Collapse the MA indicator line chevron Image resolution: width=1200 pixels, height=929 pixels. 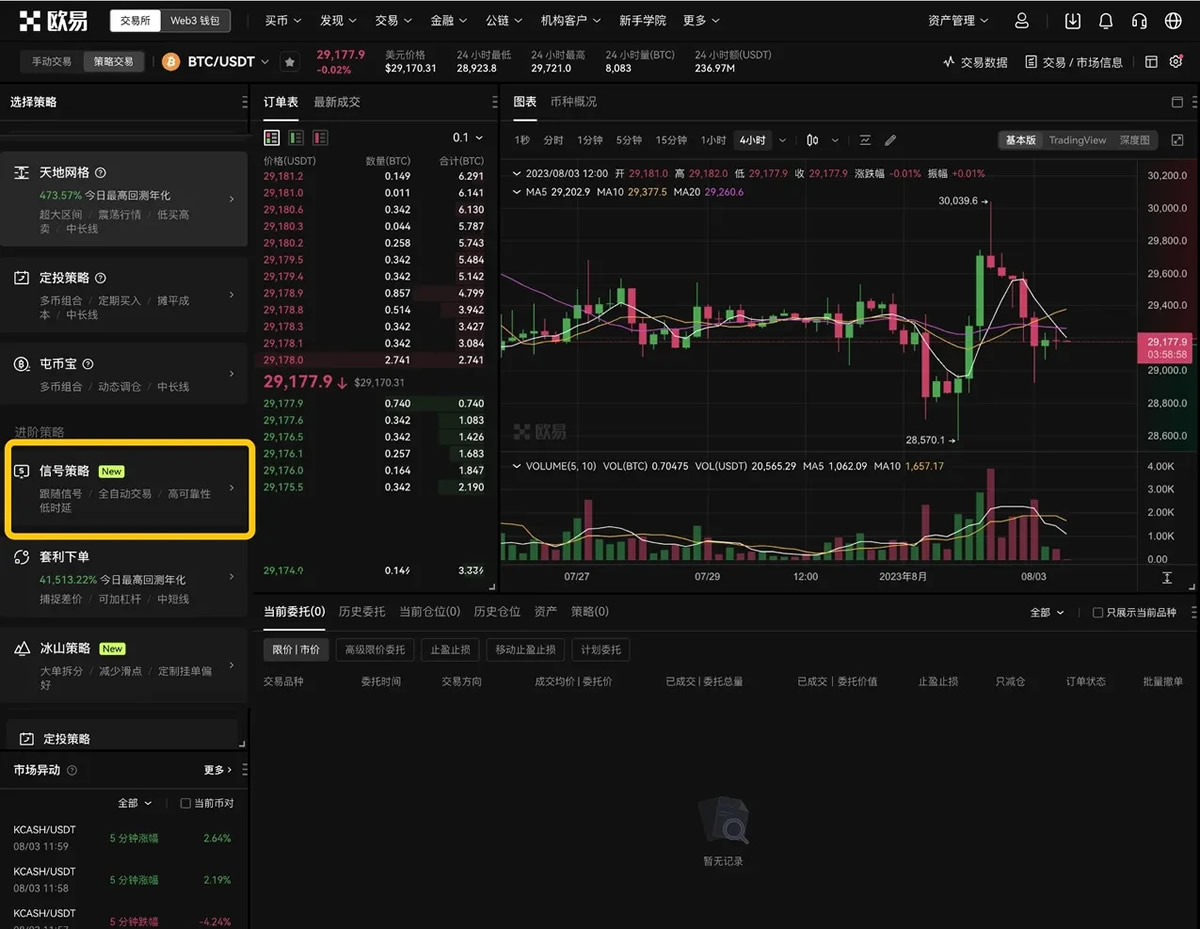pos(517,192)
